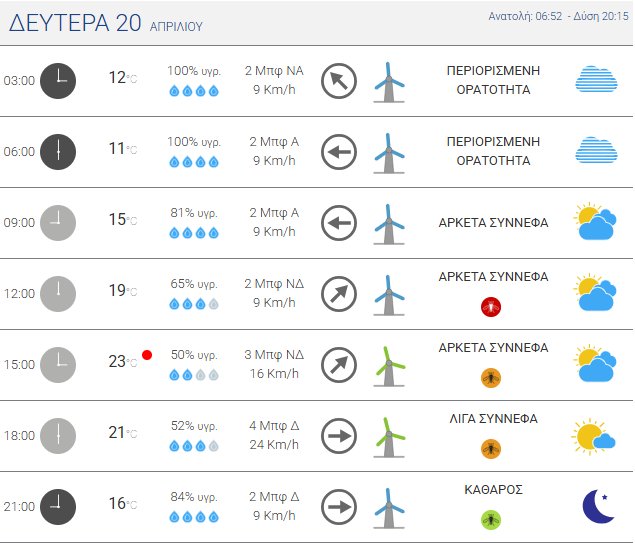
Task: Click the 4 Μπφ Δ wind speed text
Action: click(x=273, y=425)
